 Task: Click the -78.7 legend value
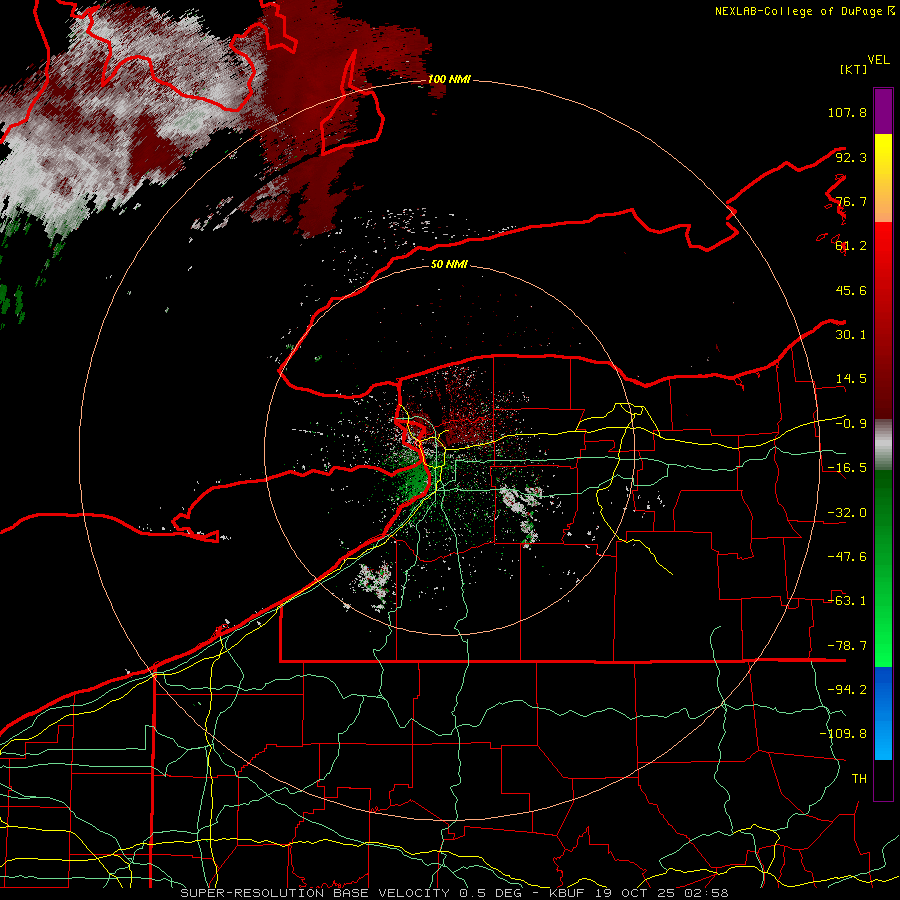coord(847,646)
